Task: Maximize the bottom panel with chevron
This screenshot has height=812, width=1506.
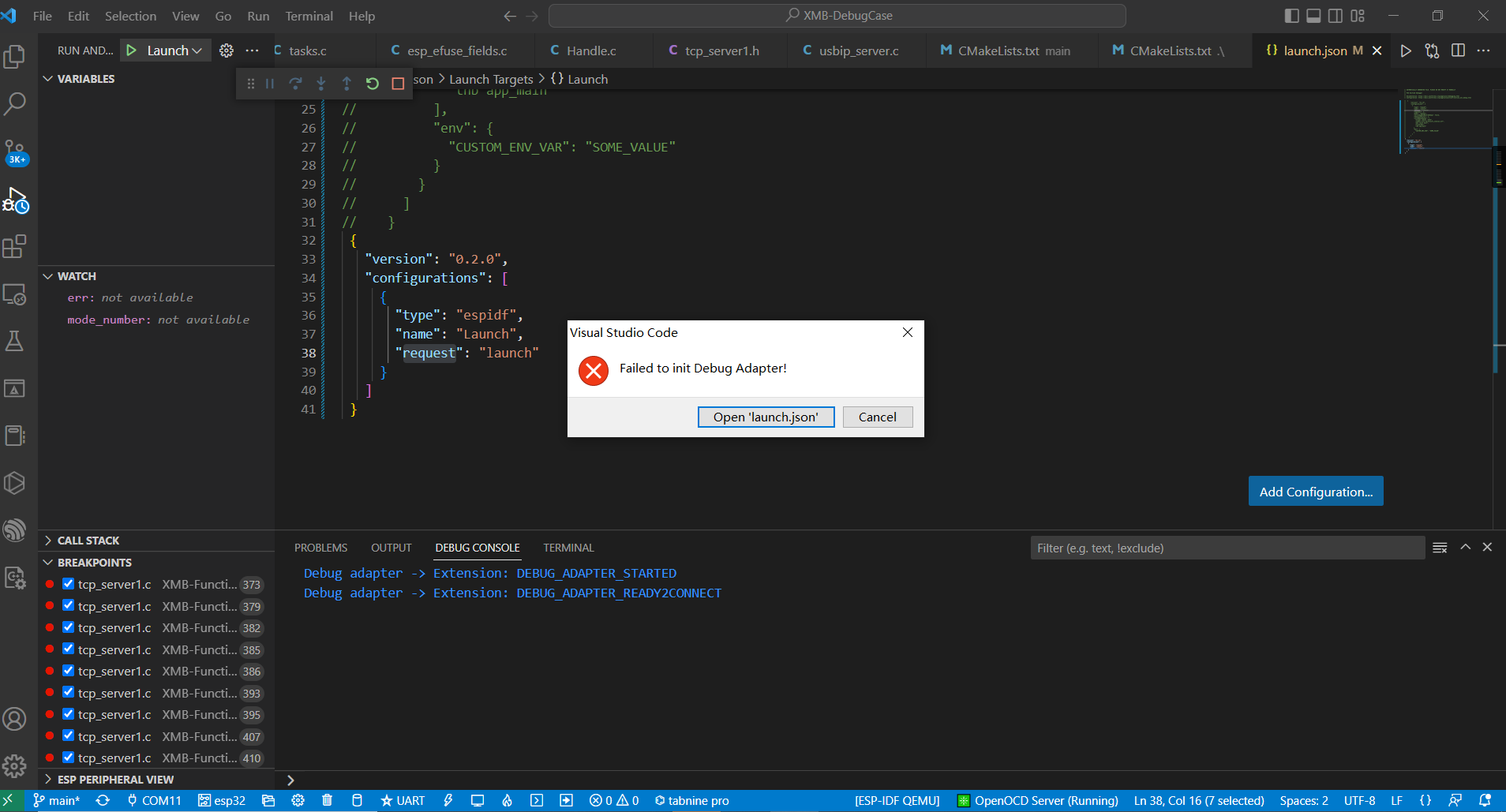Action: [1466, 547]
